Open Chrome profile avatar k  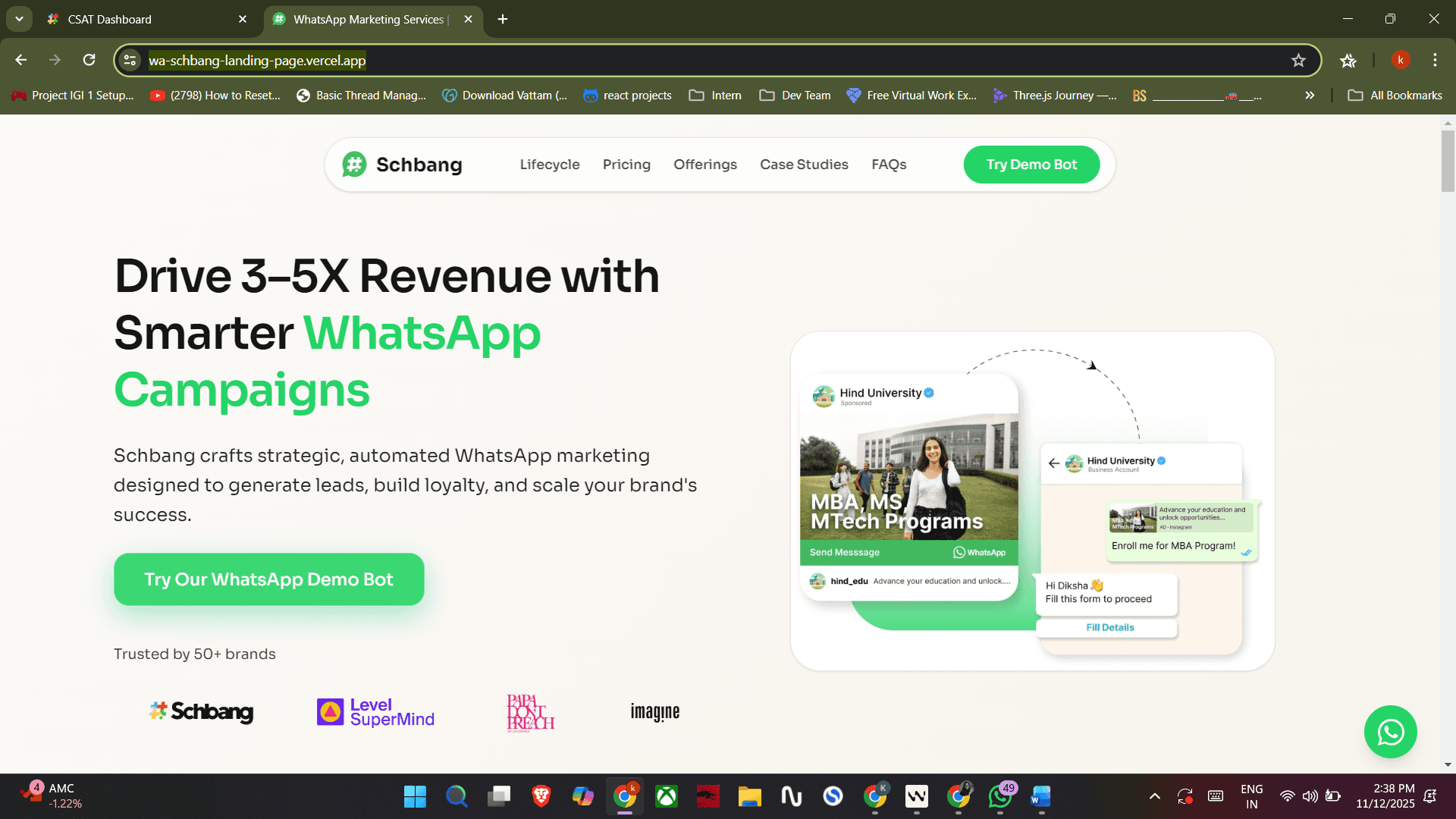(x=1400, y=60)
